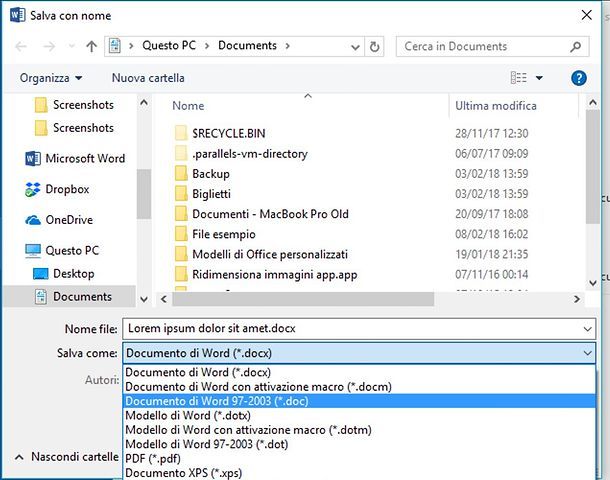The width and height of the screenshot is (610, 480).
Task: Click the Desktop icon in sidebar
Action: (40, 274)
